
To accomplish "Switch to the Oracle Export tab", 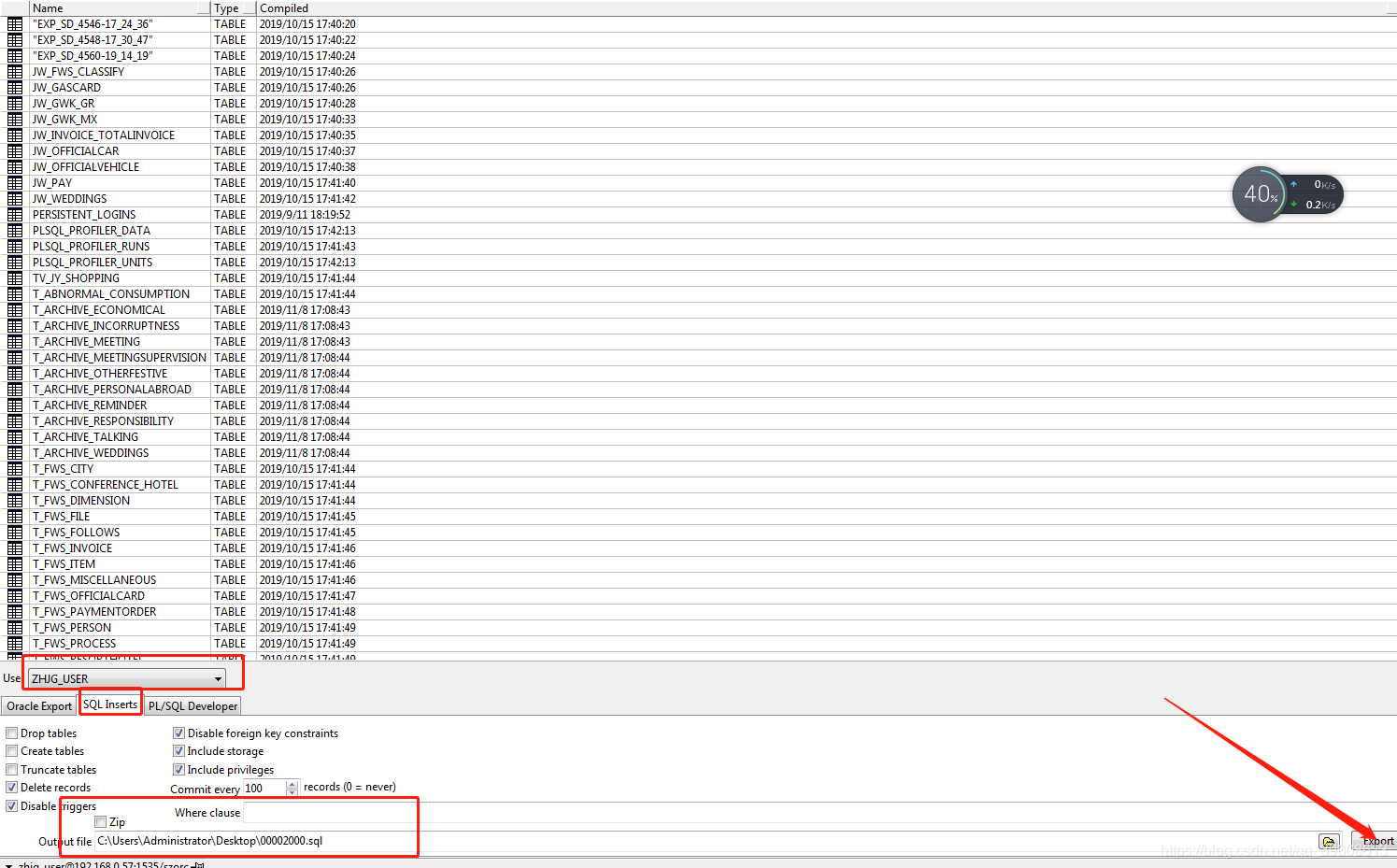I will [38, 705].
